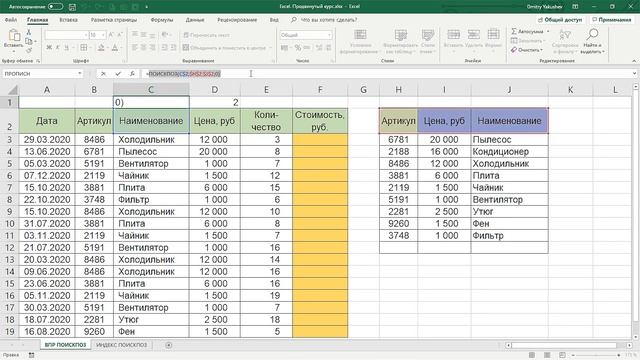
Task: Click the Insert cells icon in ribbon
Action: coord(453,35)
